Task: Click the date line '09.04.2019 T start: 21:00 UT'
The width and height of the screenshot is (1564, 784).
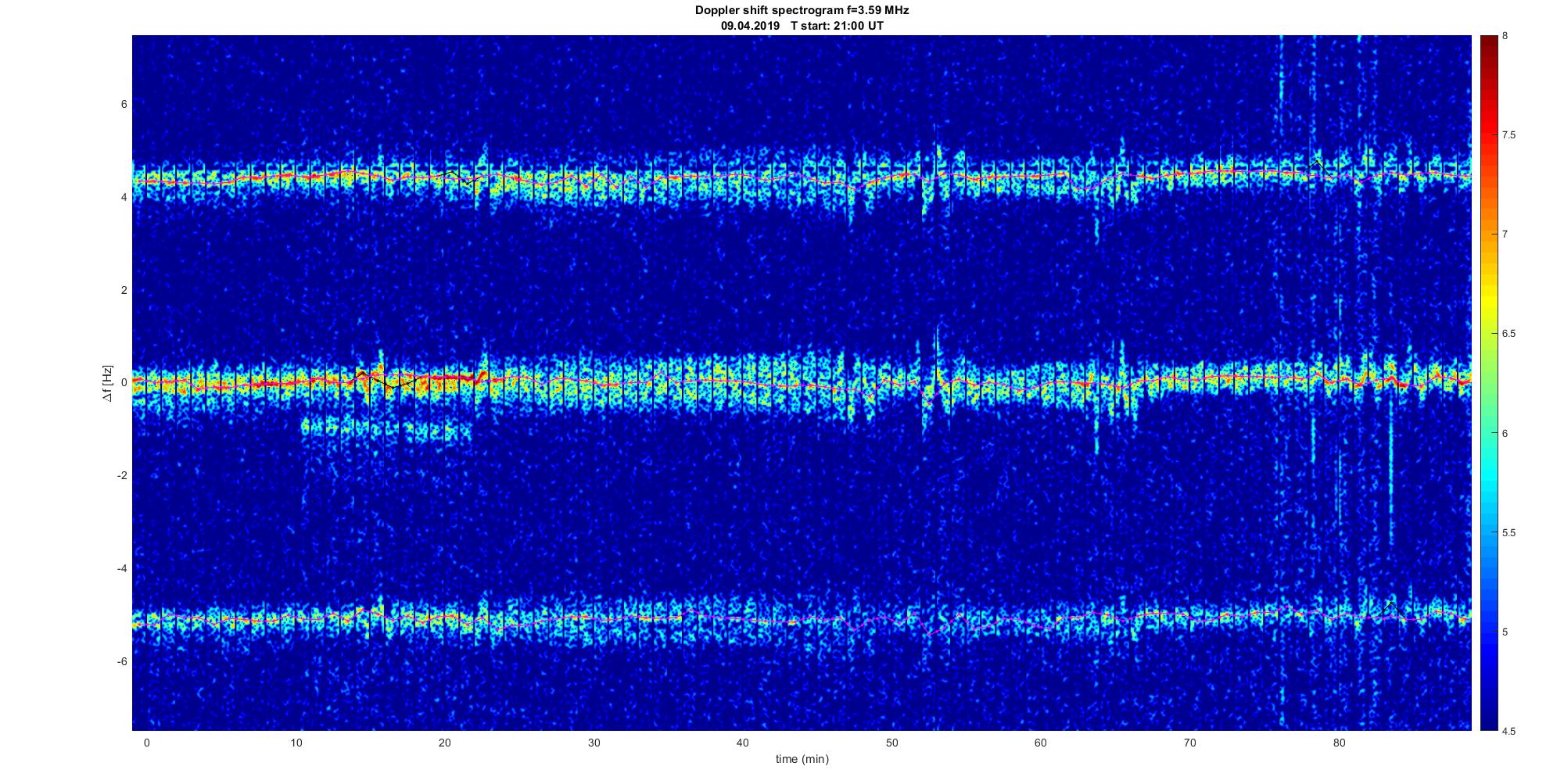Action: 802,26
